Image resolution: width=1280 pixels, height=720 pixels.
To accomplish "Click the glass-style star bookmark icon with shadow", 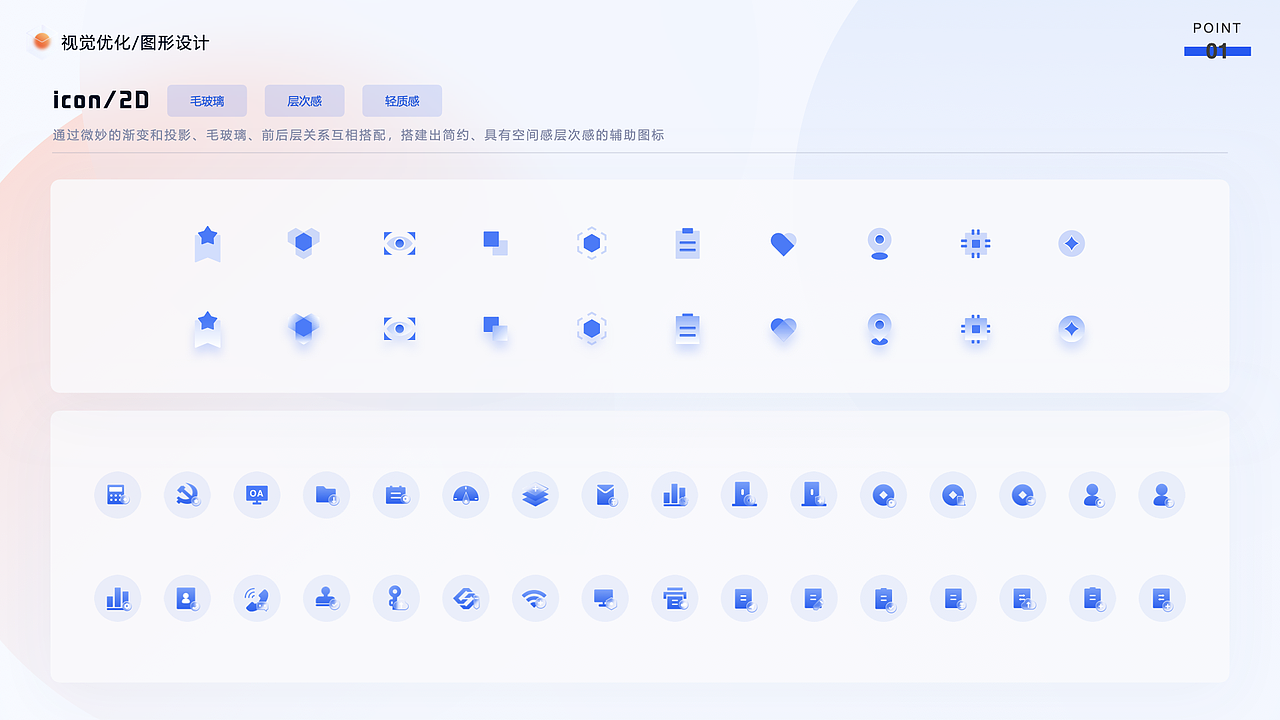I will pos(207,330).
